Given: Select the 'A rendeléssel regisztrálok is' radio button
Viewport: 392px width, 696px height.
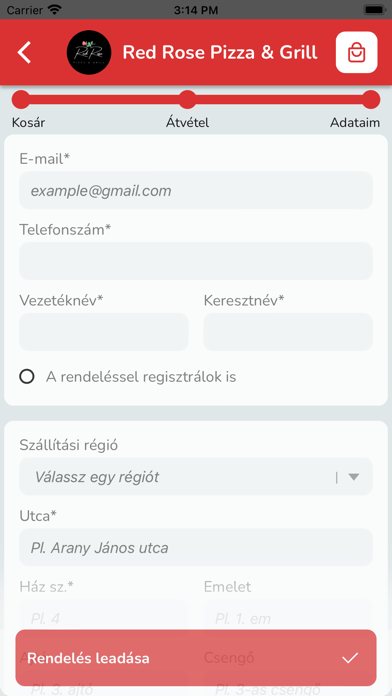Looking at the screenshot, I should pyautogui.click(x=27, y=377).
